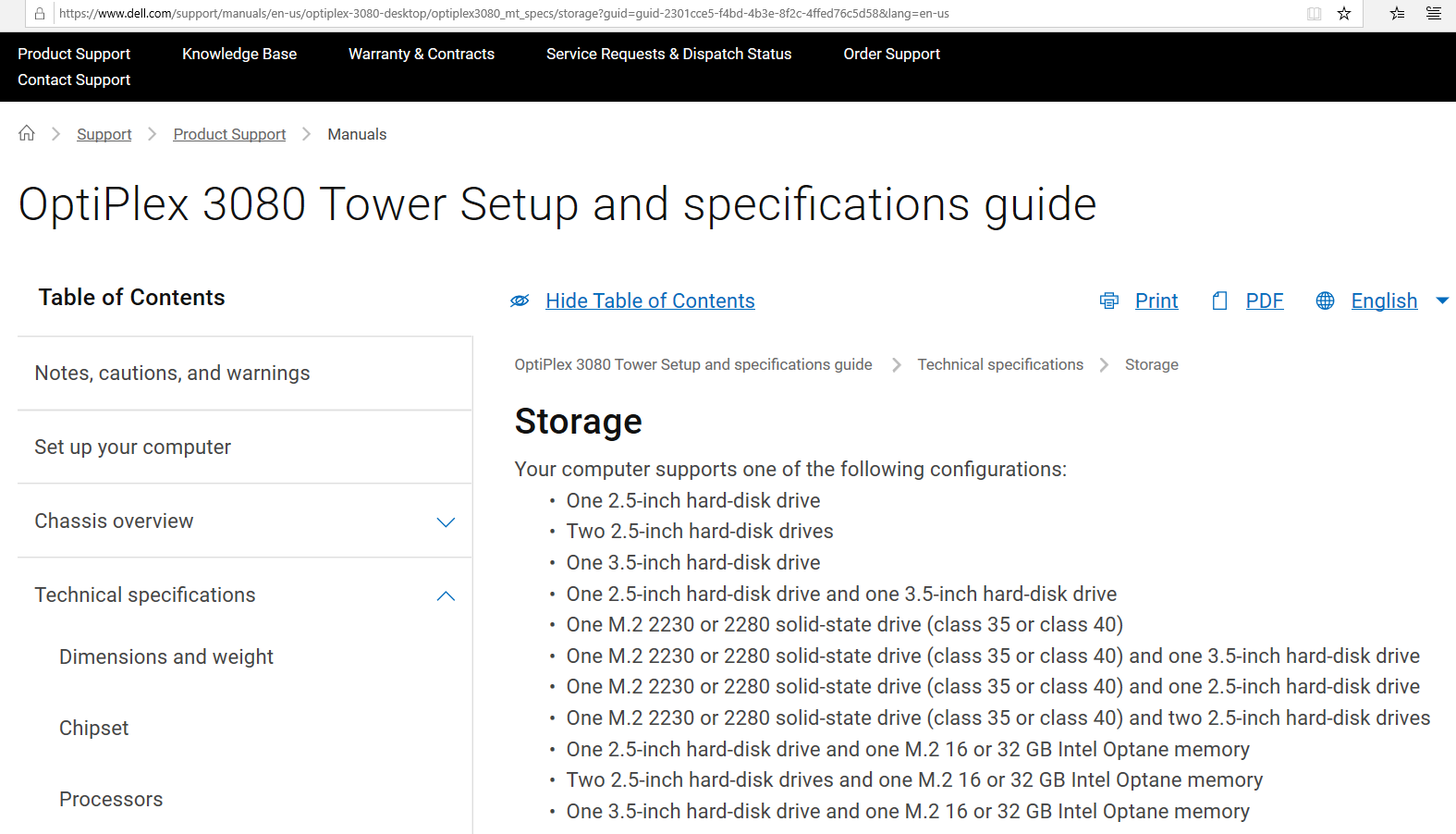
Task: Click the Table of Contents heading
Action: point(131,297)
